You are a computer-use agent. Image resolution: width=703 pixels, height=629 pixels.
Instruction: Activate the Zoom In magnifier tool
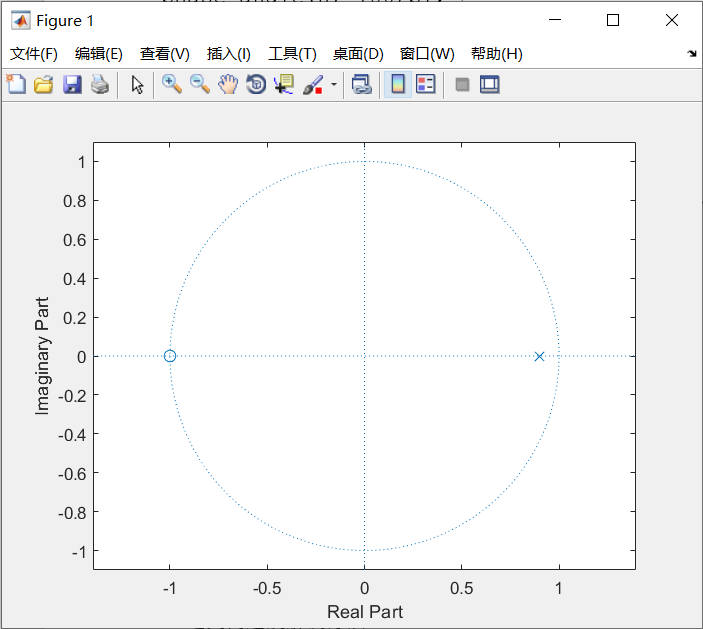[171, 84]
